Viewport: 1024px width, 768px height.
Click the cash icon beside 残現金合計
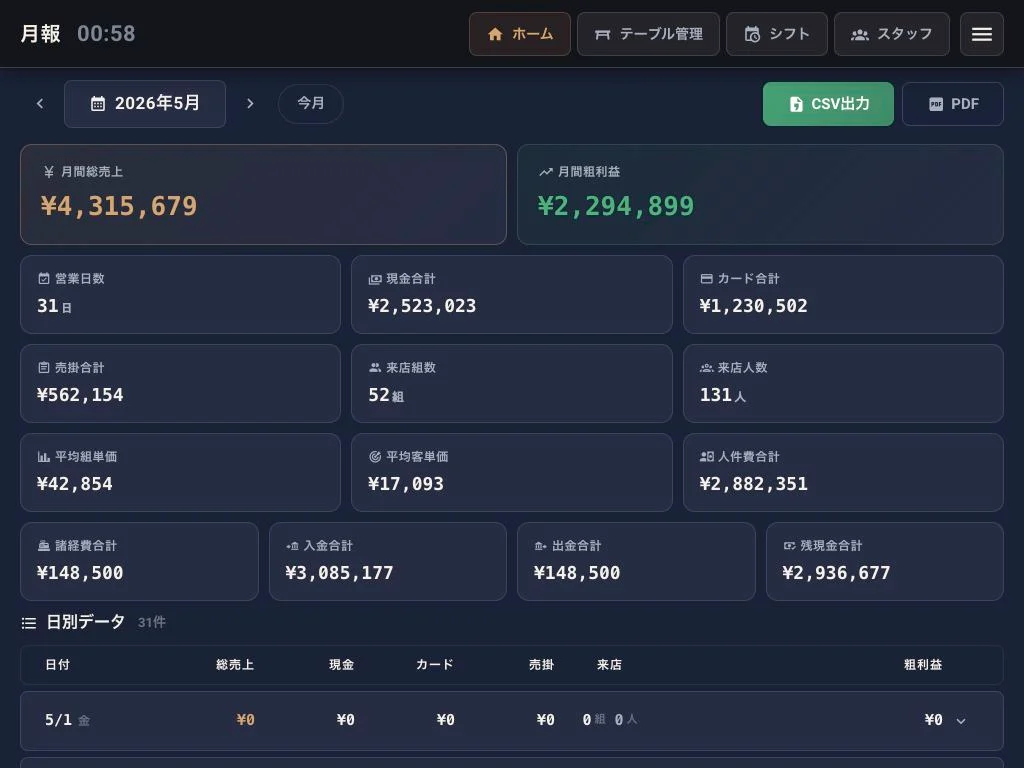click(x=789, y=546)
